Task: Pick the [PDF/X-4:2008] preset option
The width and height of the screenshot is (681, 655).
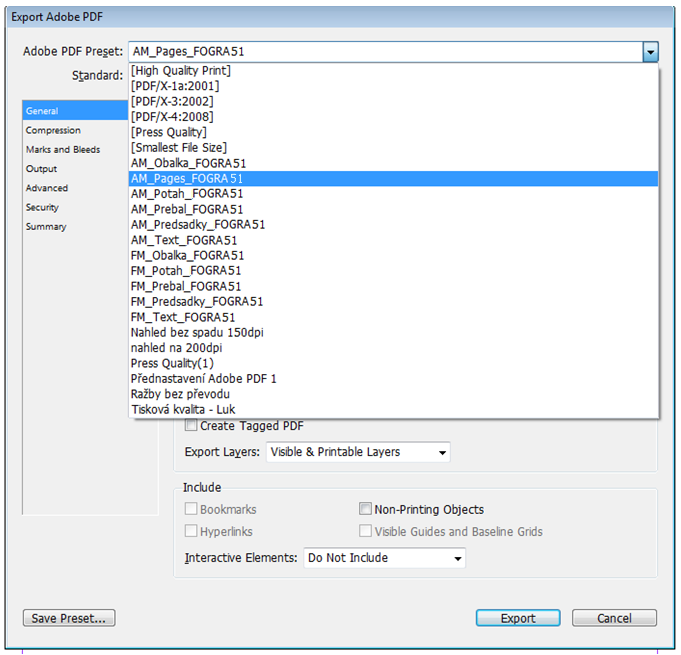Action: (172, 117)
